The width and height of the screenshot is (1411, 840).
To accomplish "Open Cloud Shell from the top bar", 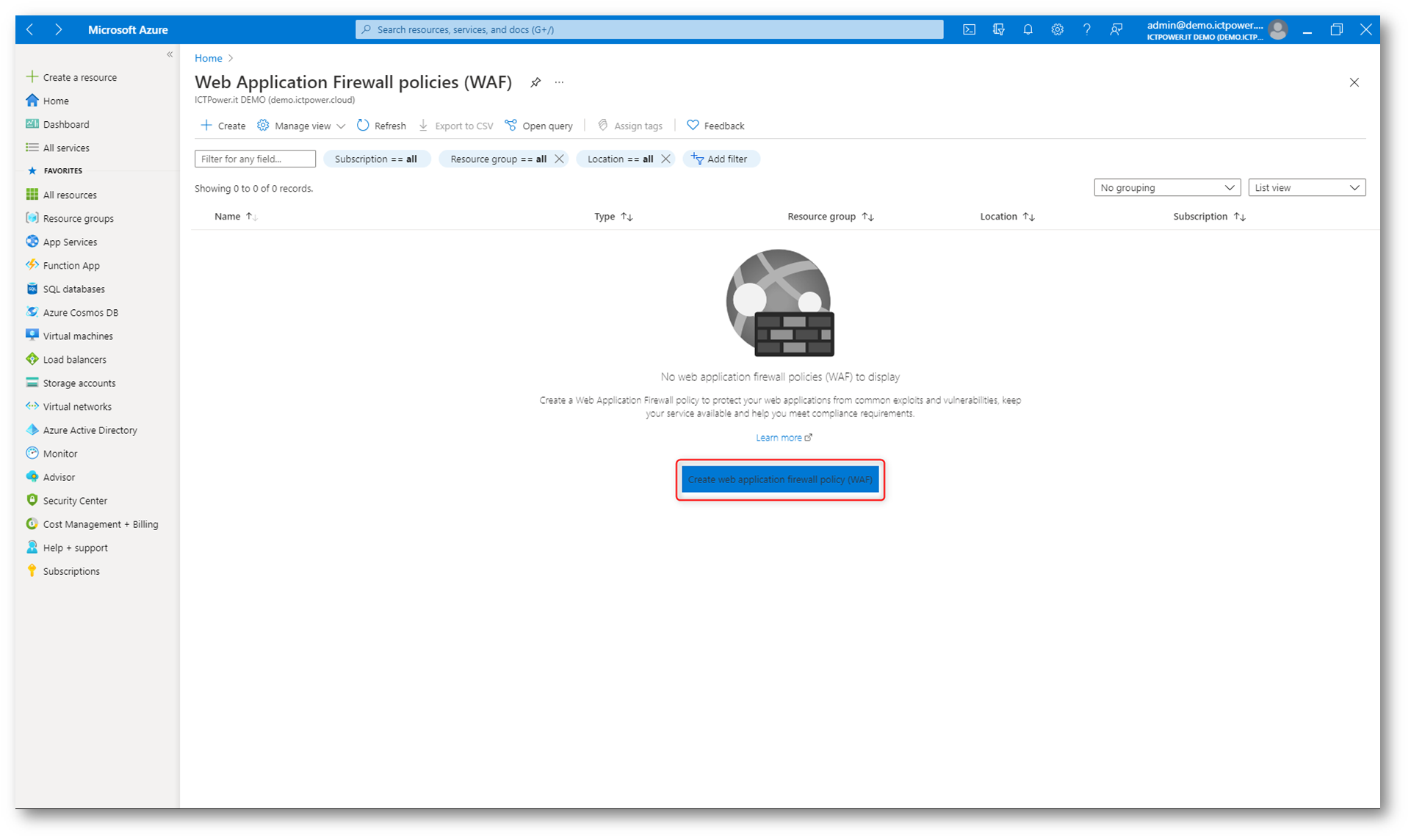I will (970, 29).
